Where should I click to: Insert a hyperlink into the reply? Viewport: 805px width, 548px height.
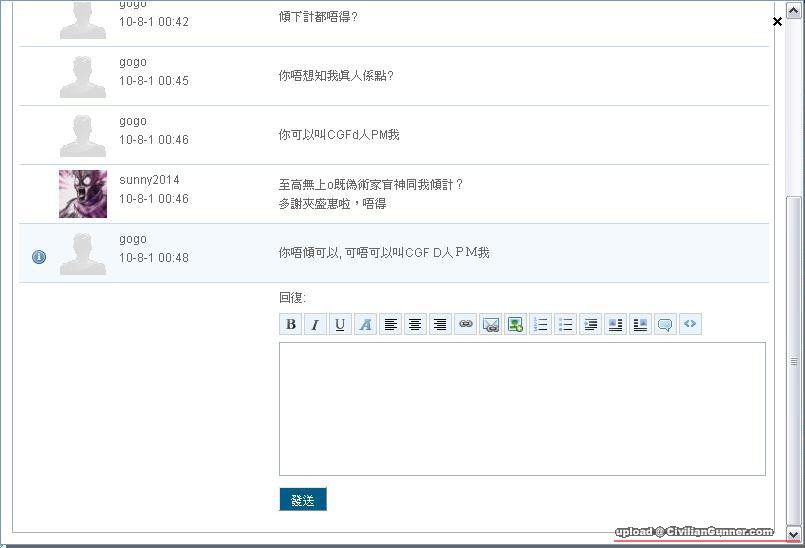(465, 324)
